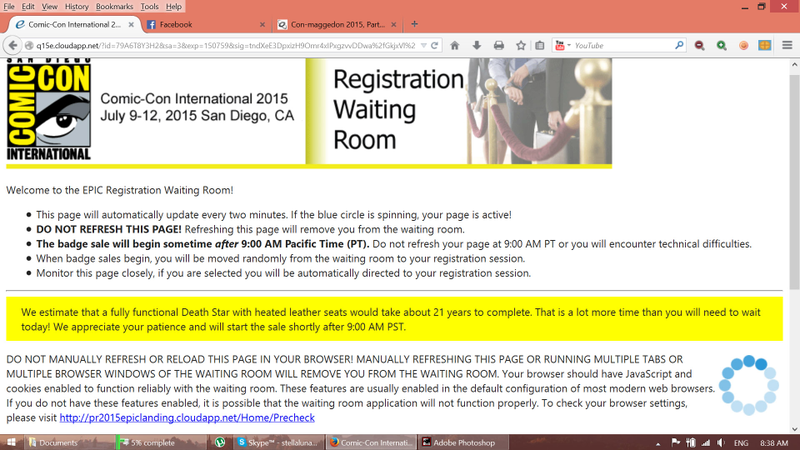
Task: Open Documents folder in taskbar
Action: click(x=57, y=442)
